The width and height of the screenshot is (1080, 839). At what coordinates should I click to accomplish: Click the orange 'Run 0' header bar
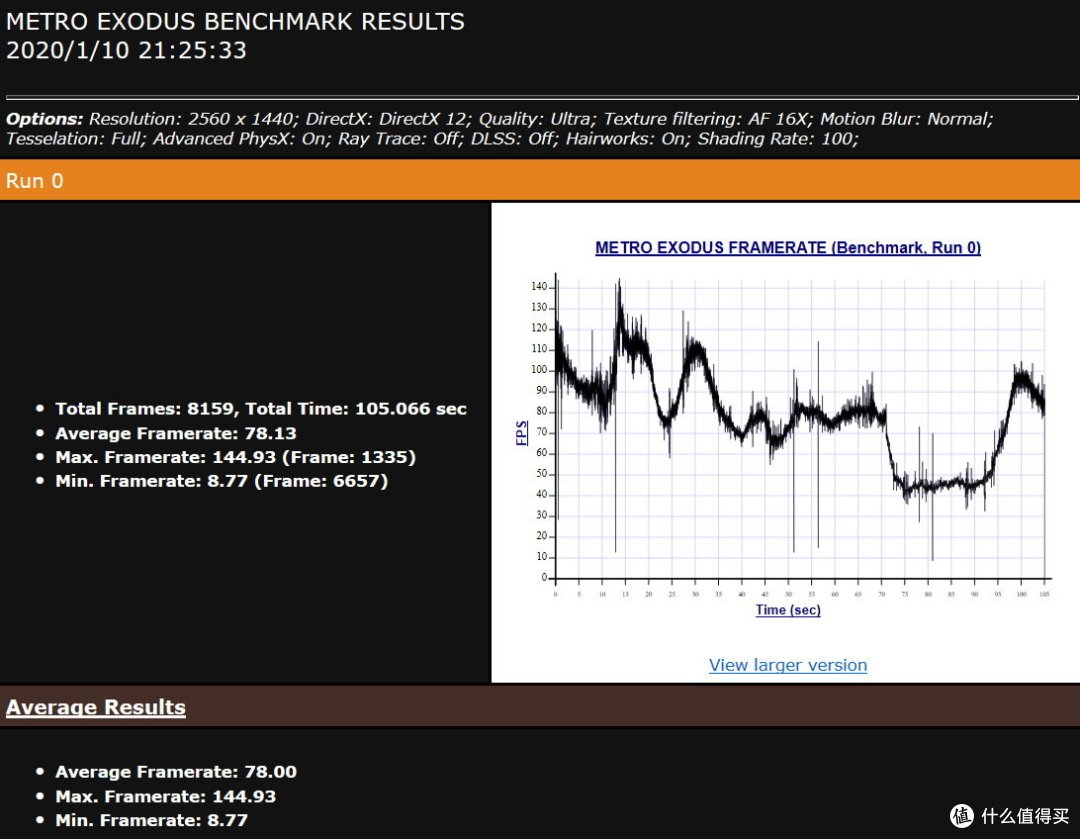540,180
